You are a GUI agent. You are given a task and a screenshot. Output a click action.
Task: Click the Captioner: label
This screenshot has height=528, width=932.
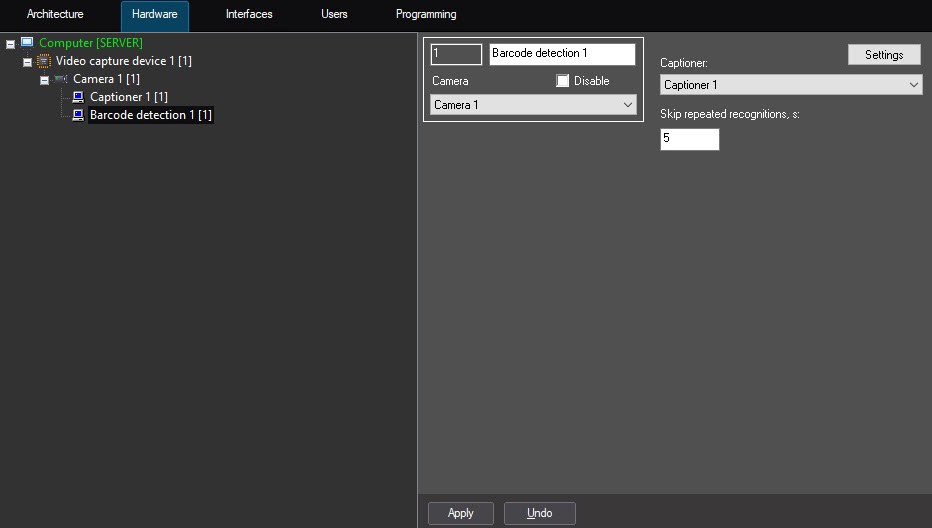coord(684,63)
